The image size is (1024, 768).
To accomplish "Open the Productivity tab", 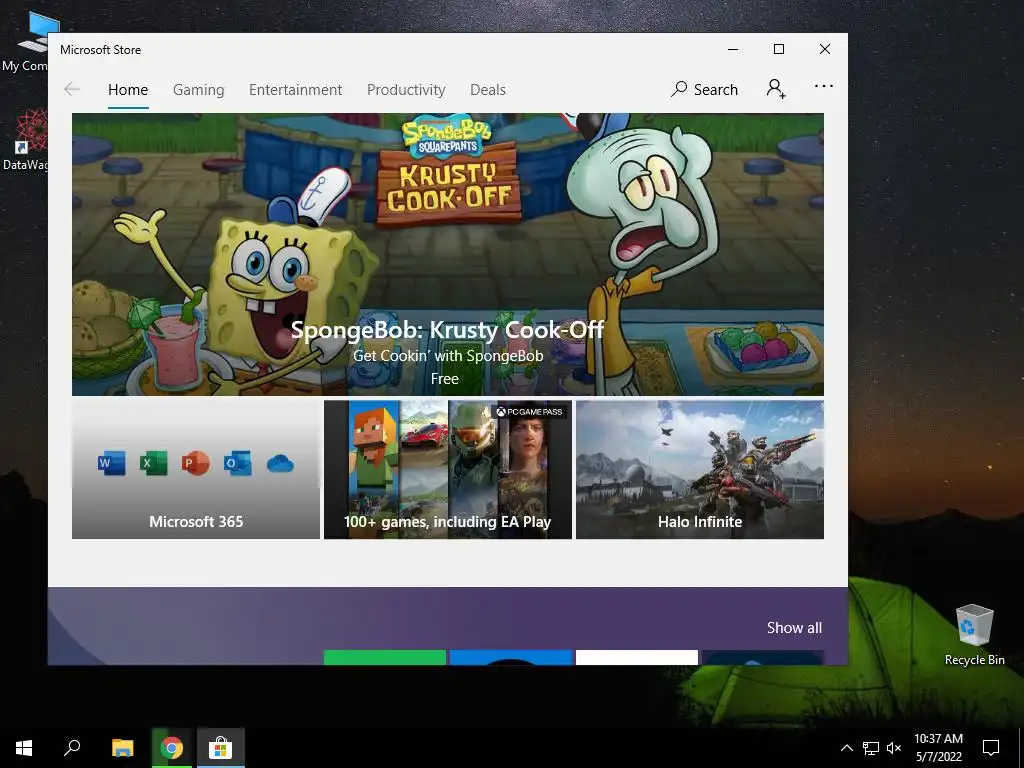I will point(406,89).
